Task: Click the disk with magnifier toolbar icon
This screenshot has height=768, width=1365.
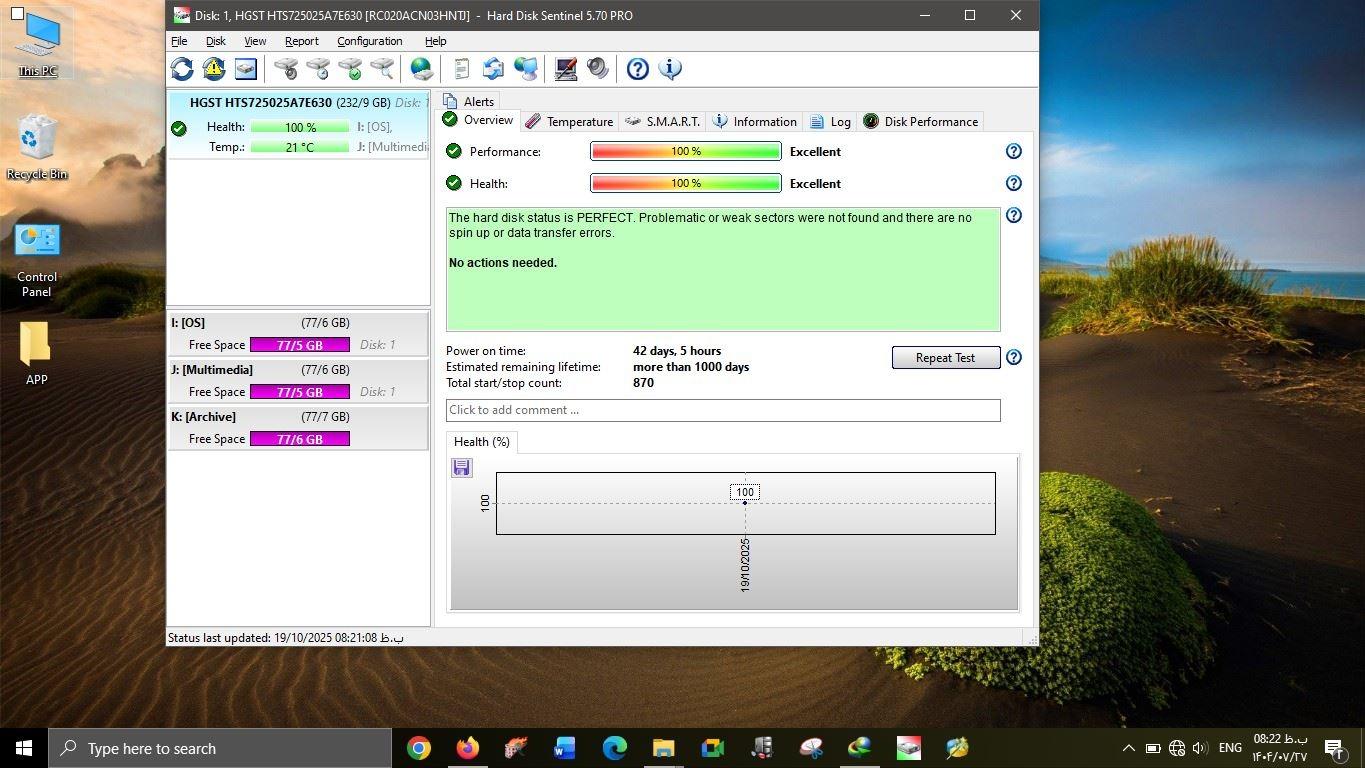Action: [x=382, y=69]
